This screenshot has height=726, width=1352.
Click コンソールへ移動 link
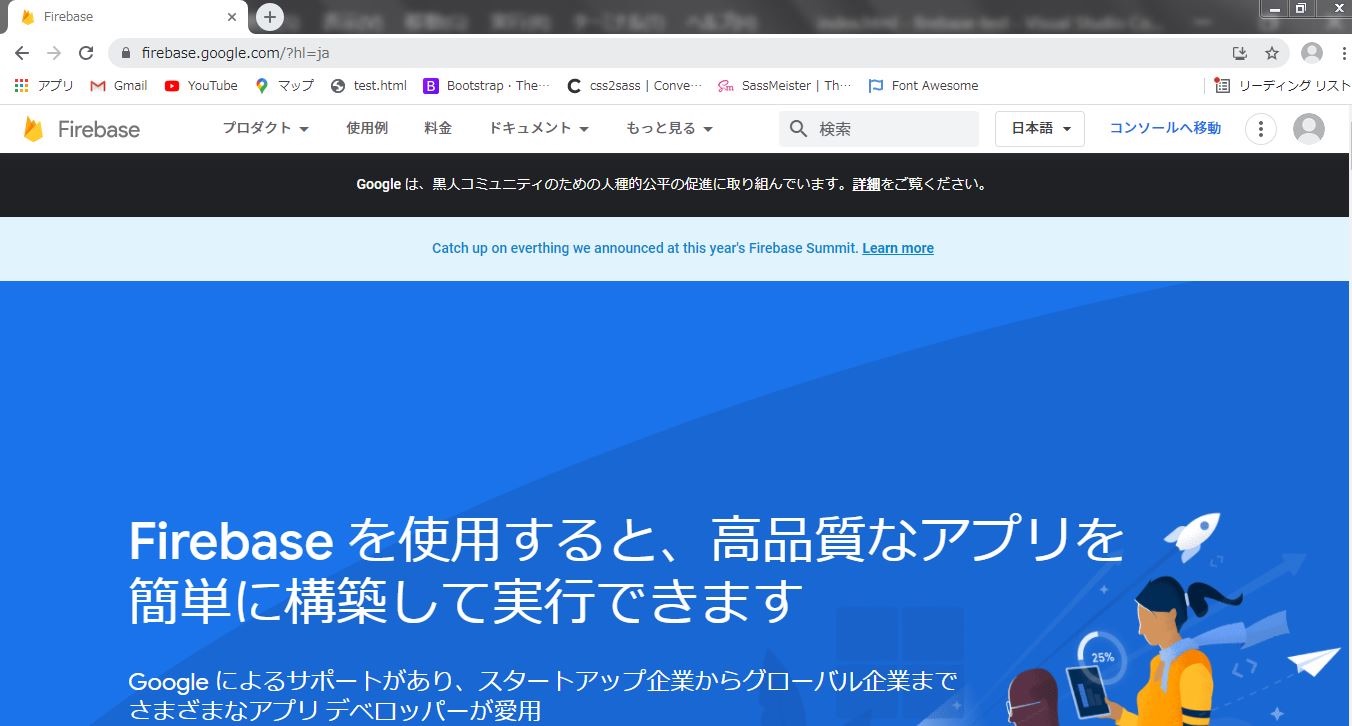coord(1165,128)
